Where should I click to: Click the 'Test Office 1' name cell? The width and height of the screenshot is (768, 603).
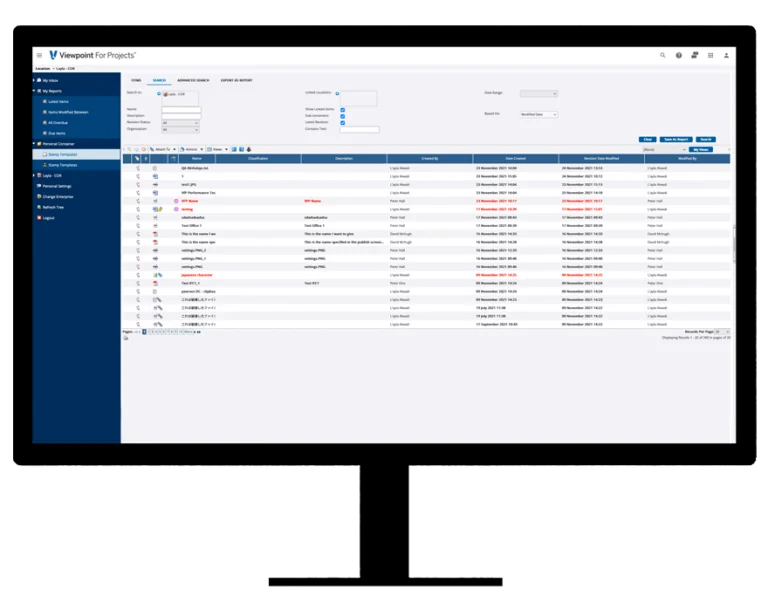point(192,226)
